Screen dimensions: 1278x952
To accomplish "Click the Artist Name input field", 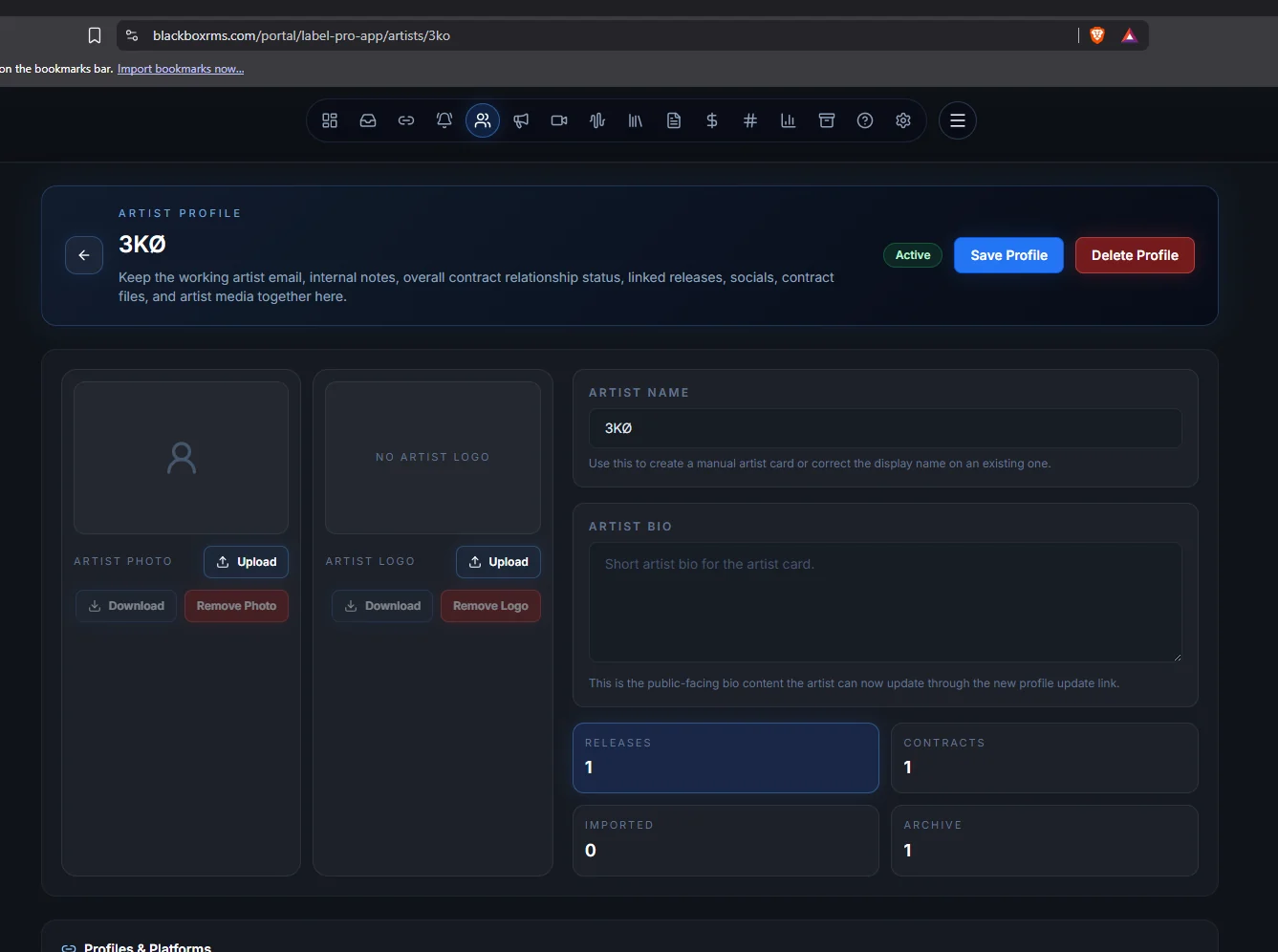I will tap(885, 428).
